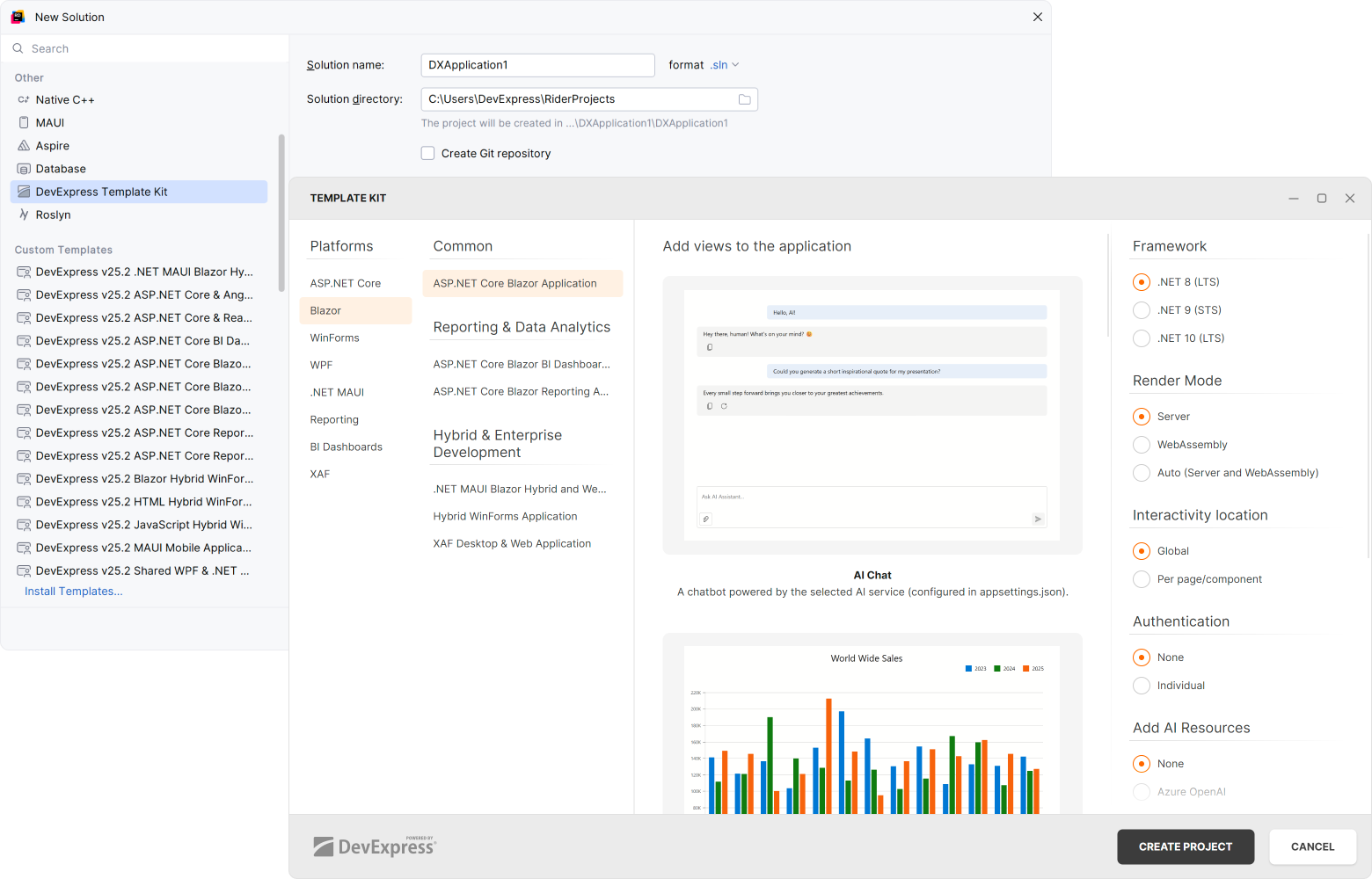
Task: Open the .sln format dropdown
Action: (x=724, y=64)
